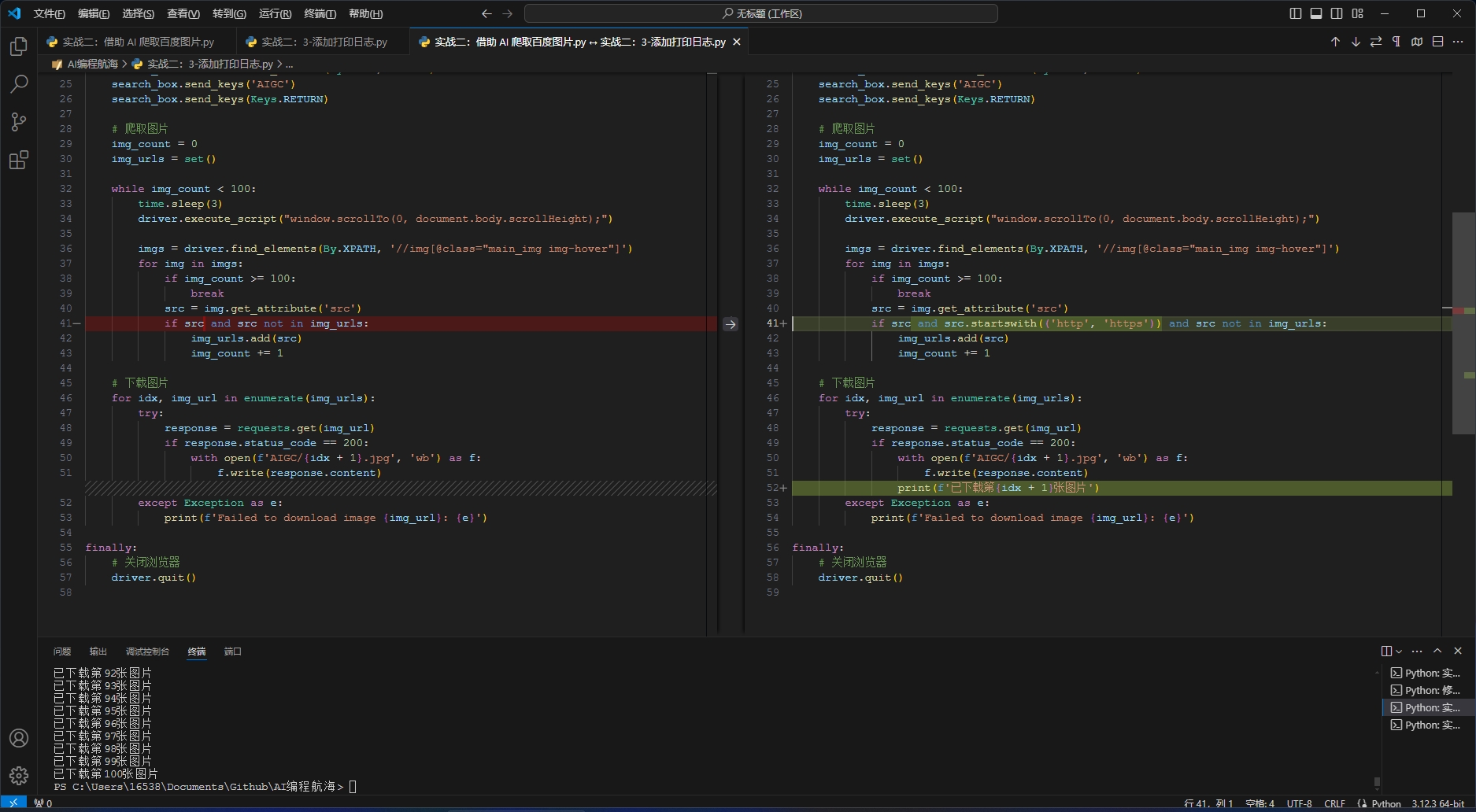
Task: Close the terminal panel
Action: pos(1458,651)
